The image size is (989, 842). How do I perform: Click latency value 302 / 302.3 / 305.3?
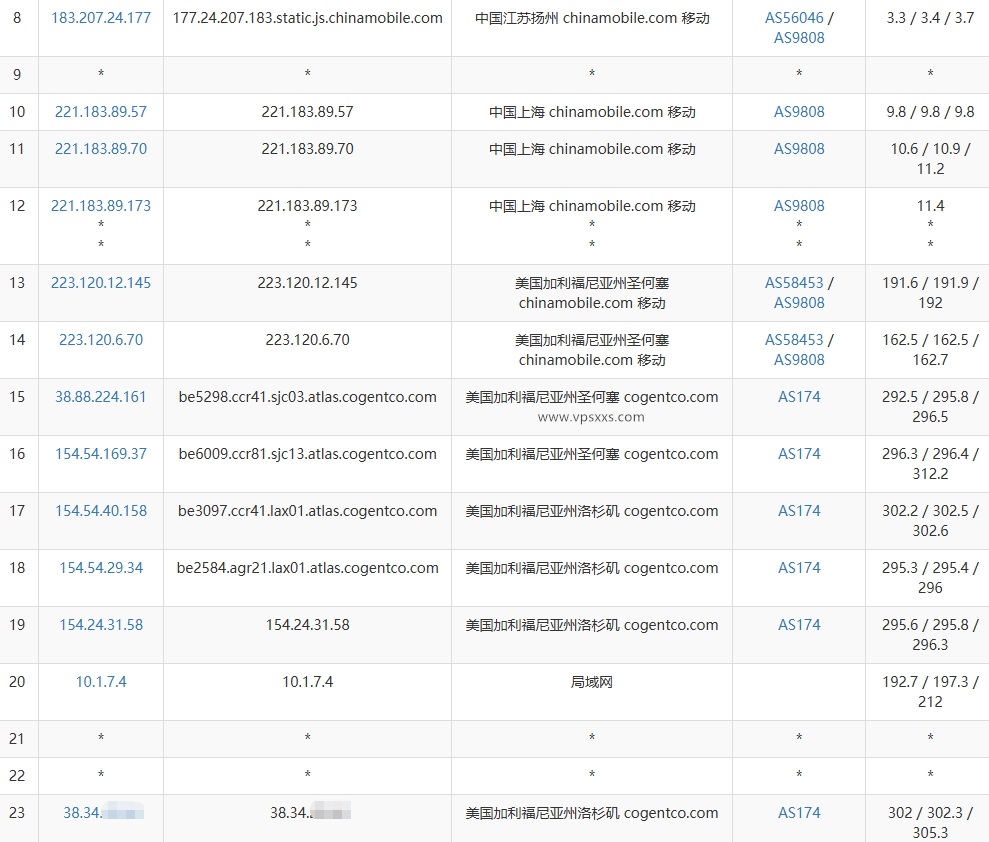pyautogui.click(x=930, y=823)
